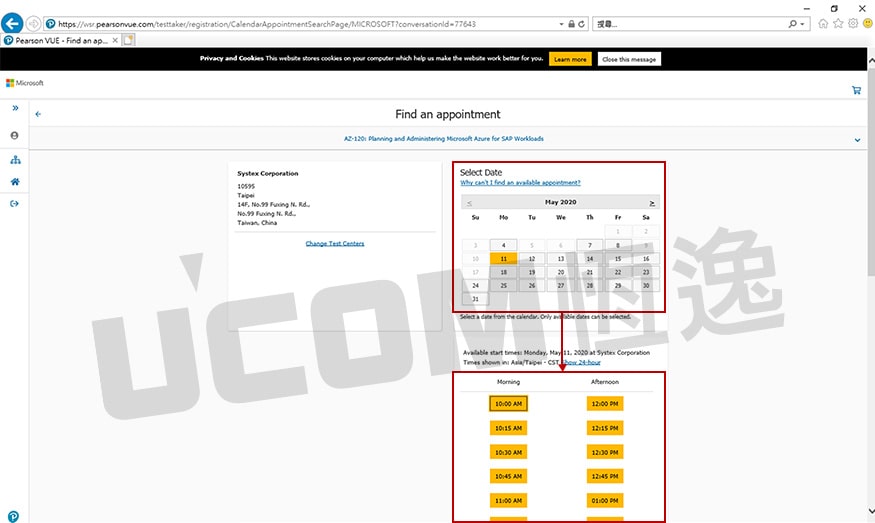Click the back arrow beside page title
Image resolution: width=875 pixels, height=523 pixels.
[x=38, y=114]
